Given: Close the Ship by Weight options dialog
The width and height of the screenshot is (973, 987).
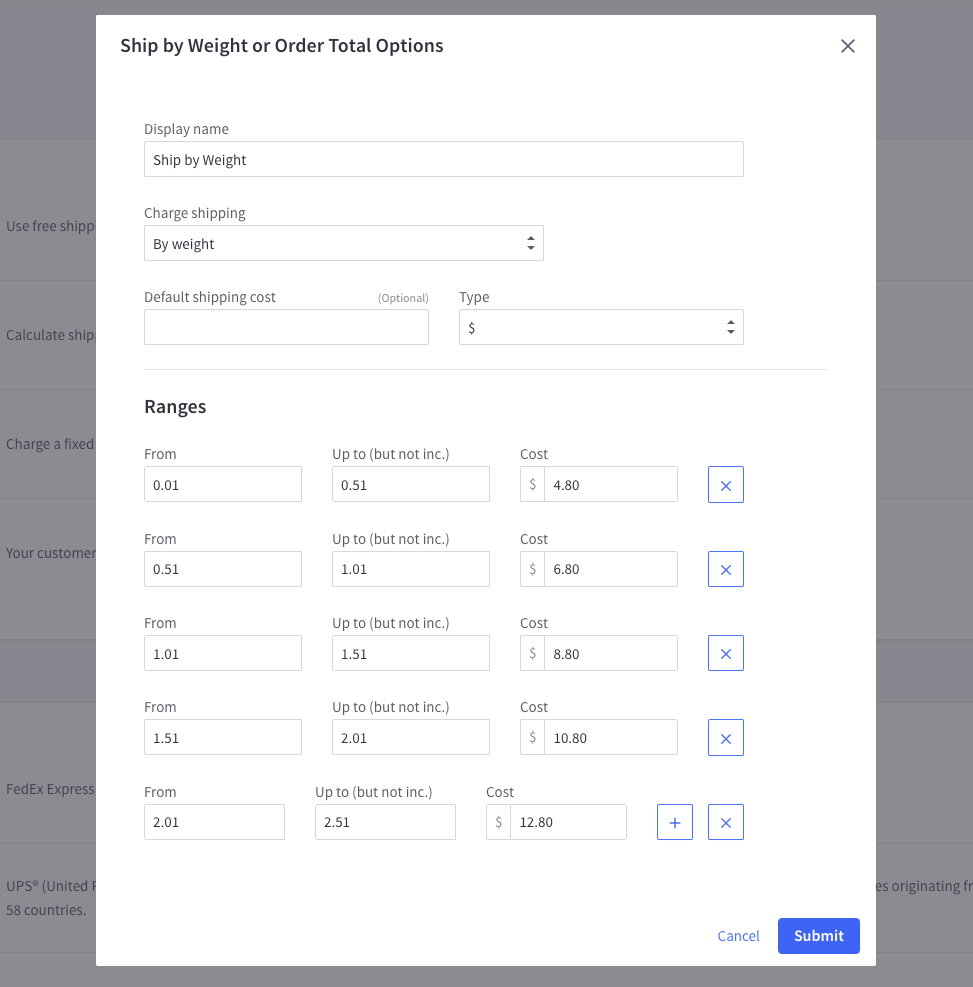Looking at the screenshot, I should (x=848, y=46).
